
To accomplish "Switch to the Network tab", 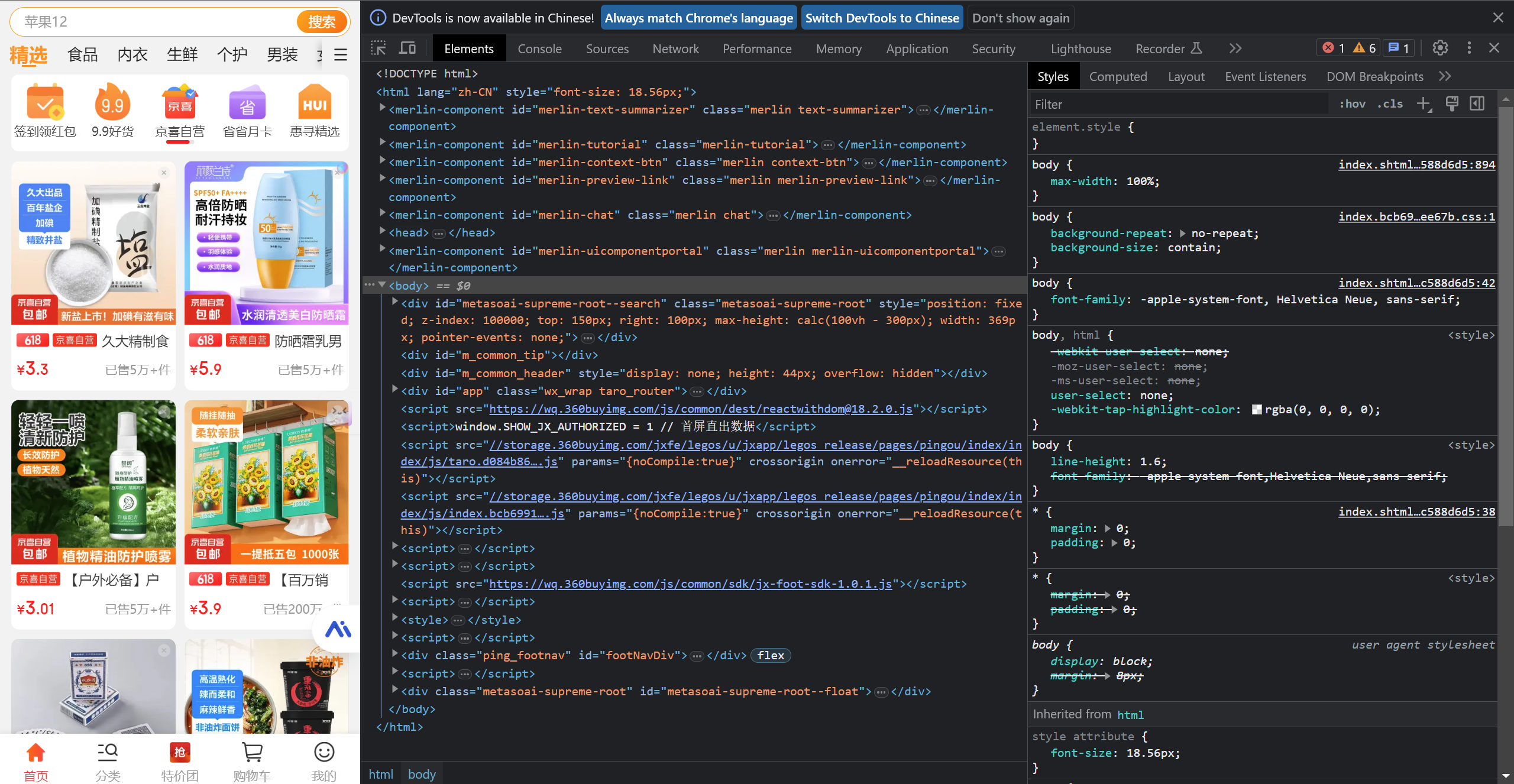I will pyautogui.click(x=675, y=48).
